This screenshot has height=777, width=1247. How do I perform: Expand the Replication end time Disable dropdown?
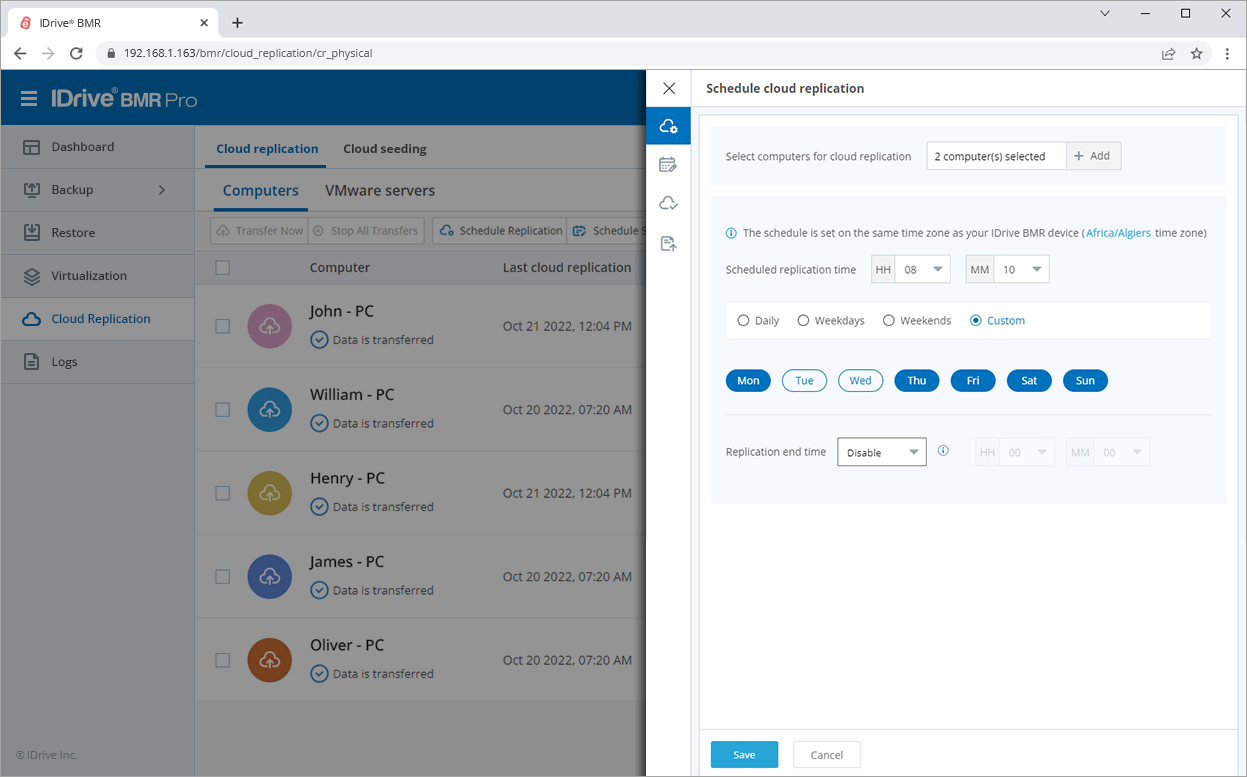pyautogui.click(x=881, y=452)
